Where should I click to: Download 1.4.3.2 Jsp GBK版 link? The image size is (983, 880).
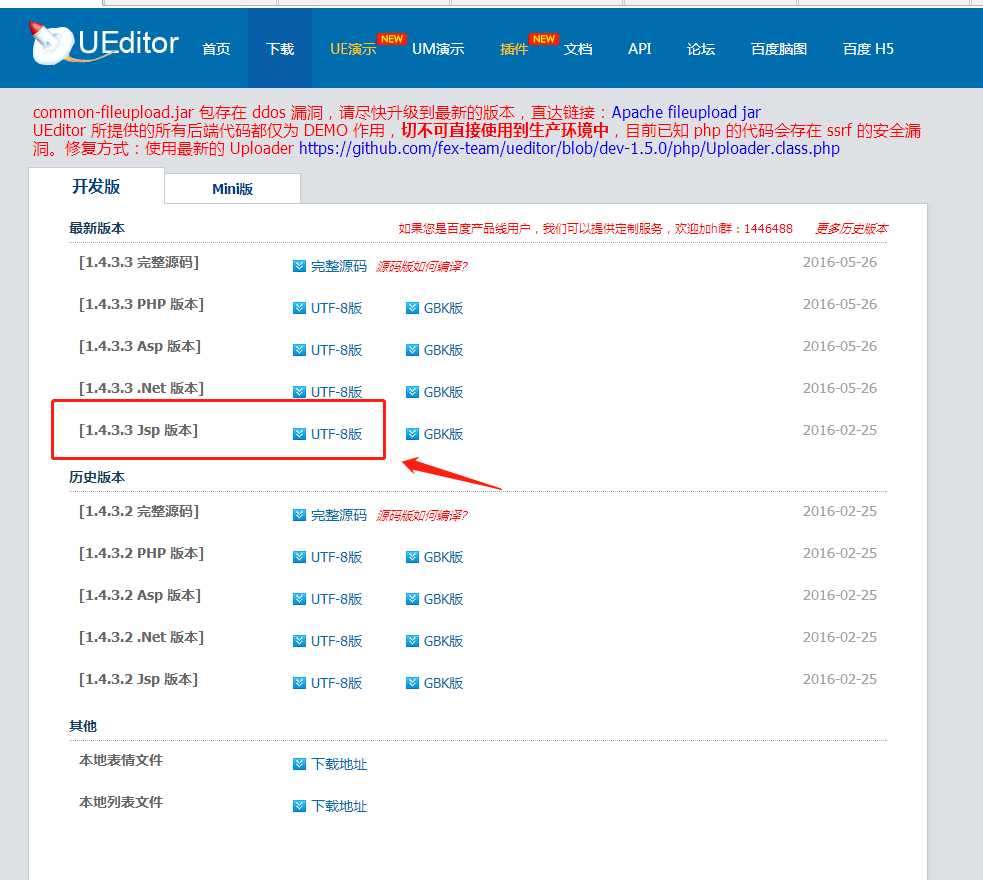443,683
